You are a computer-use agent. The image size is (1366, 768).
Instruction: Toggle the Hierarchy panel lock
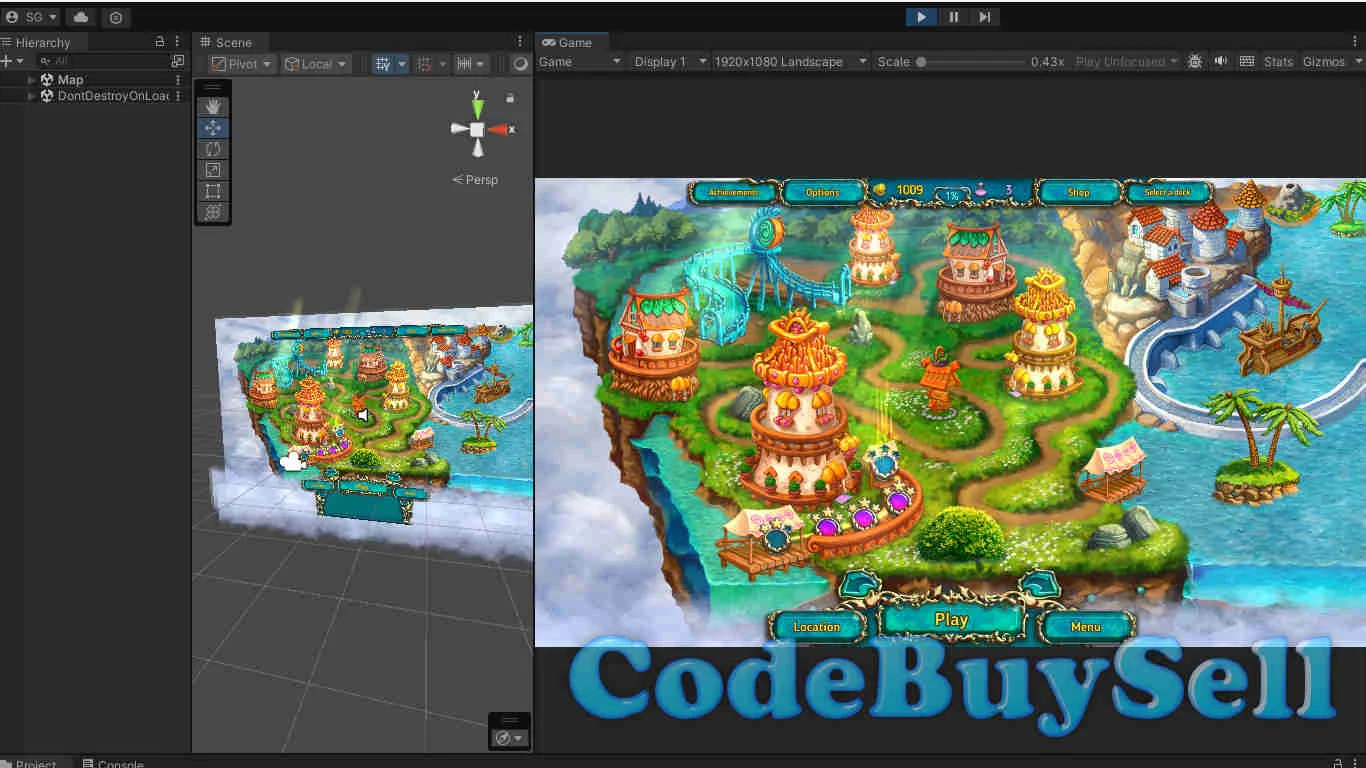coord(160,42)
